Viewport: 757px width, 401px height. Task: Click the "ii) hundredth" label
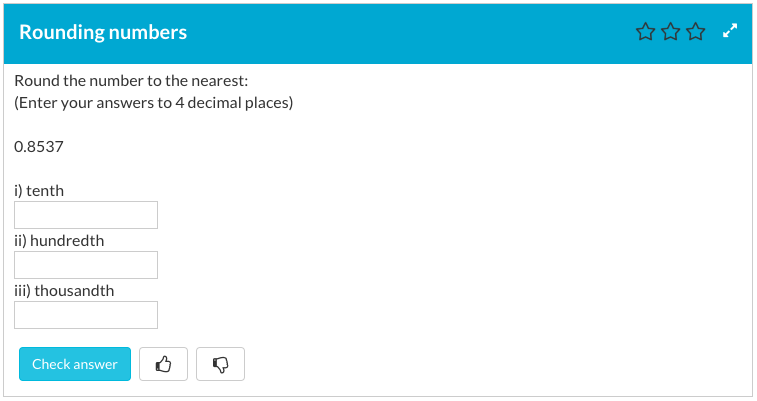pos(59,240)
